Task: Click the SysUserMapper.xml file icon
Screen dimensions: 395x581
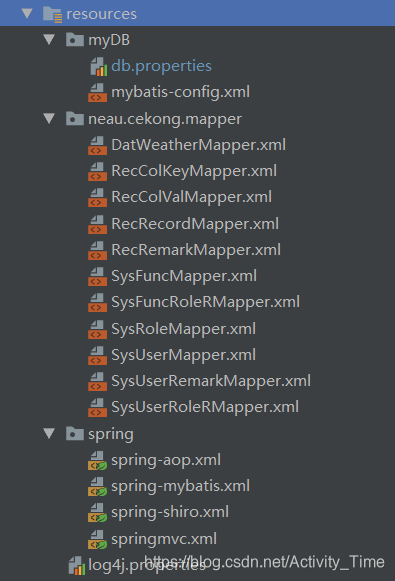Action: [97, 355]
